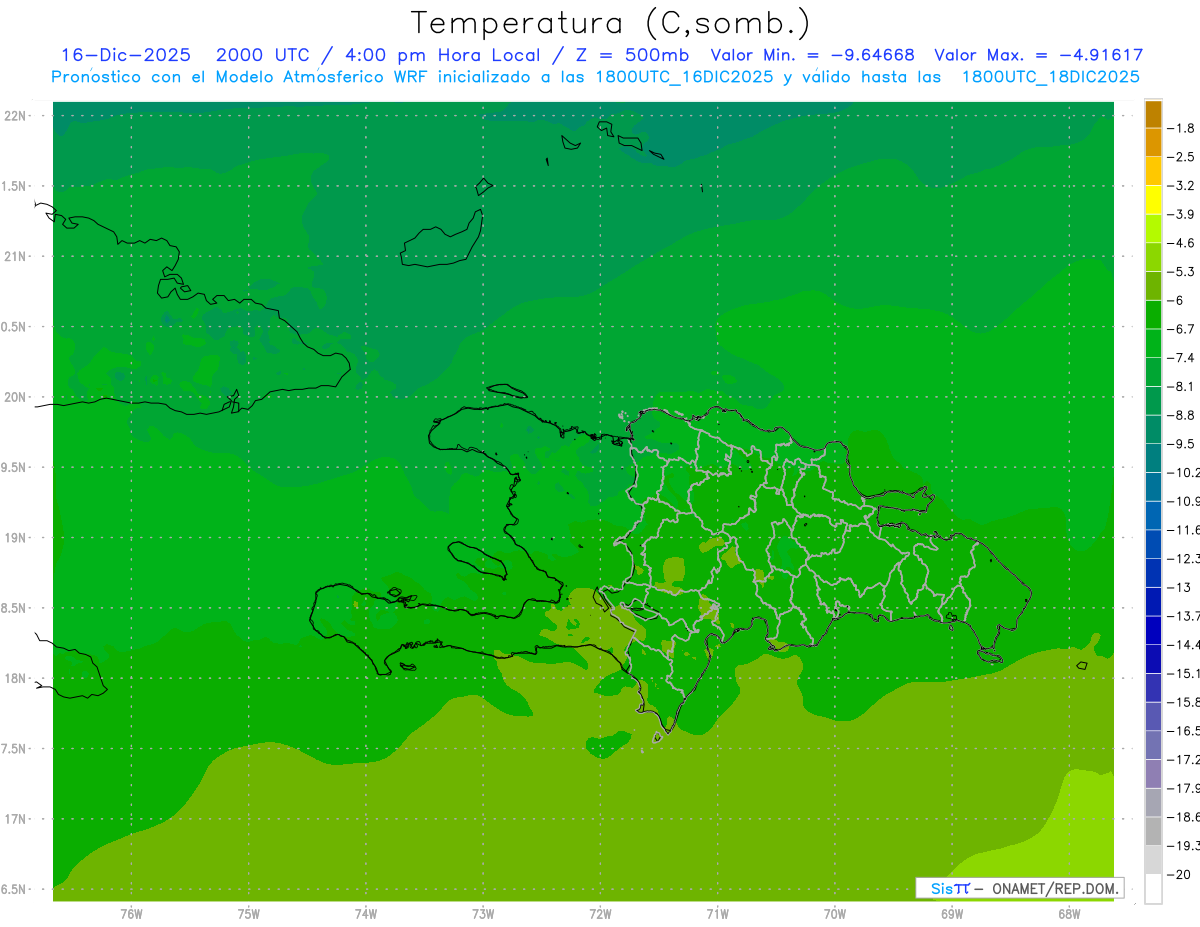The image size is (1200, 927).
Task: Click the colorbar value "-13"
Action: point(1179,587)
